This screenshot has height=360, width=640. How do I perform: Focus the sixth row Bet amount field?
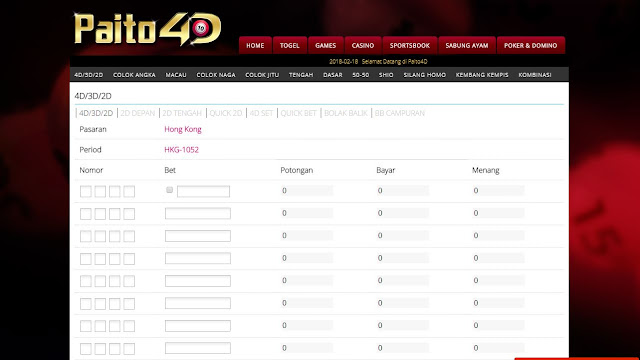coord(198,303)
